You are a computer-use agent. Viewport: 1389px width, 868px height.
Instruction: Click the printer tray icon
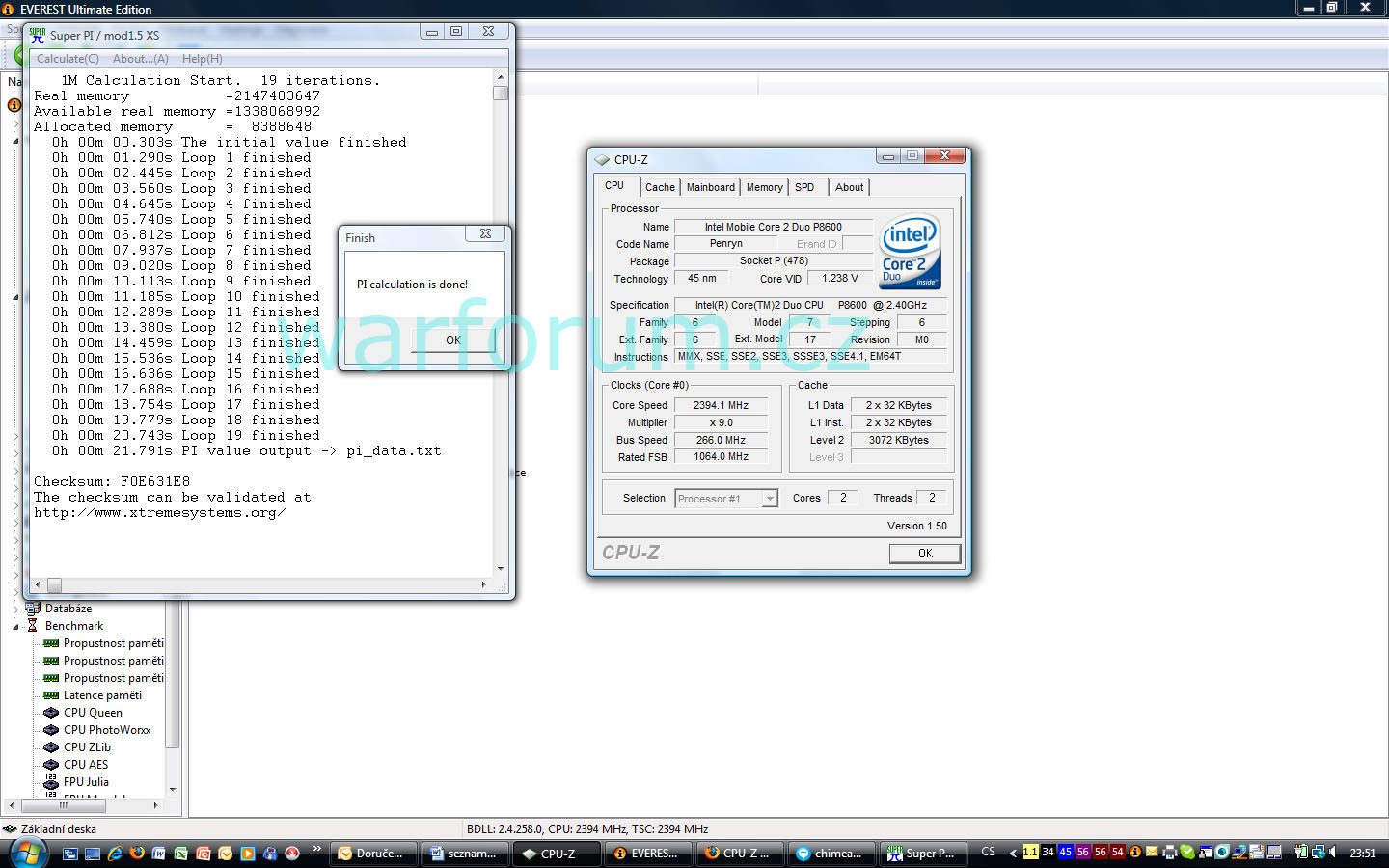[x=1170, y=853]
